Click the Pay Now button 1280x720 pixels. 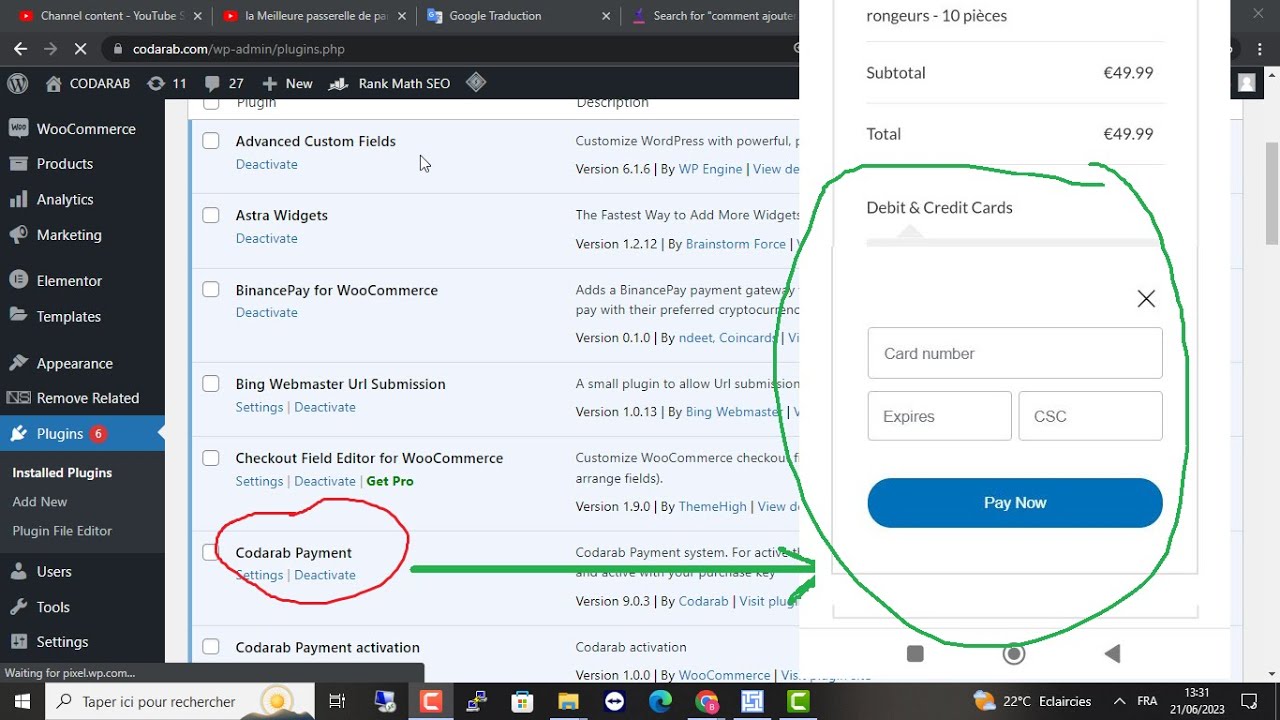(x=1015, y=503)
